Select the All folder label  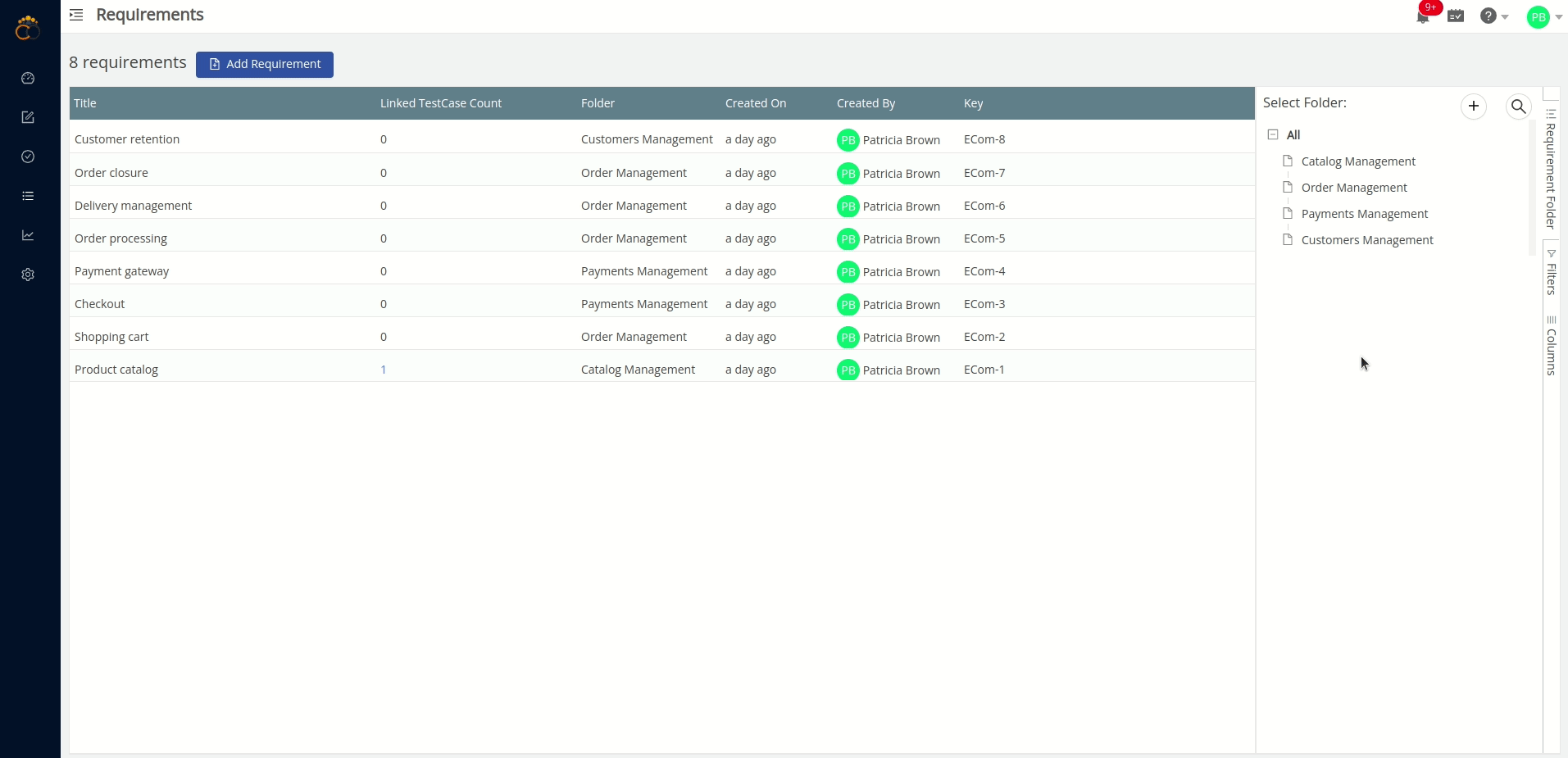pos(1293,135)
